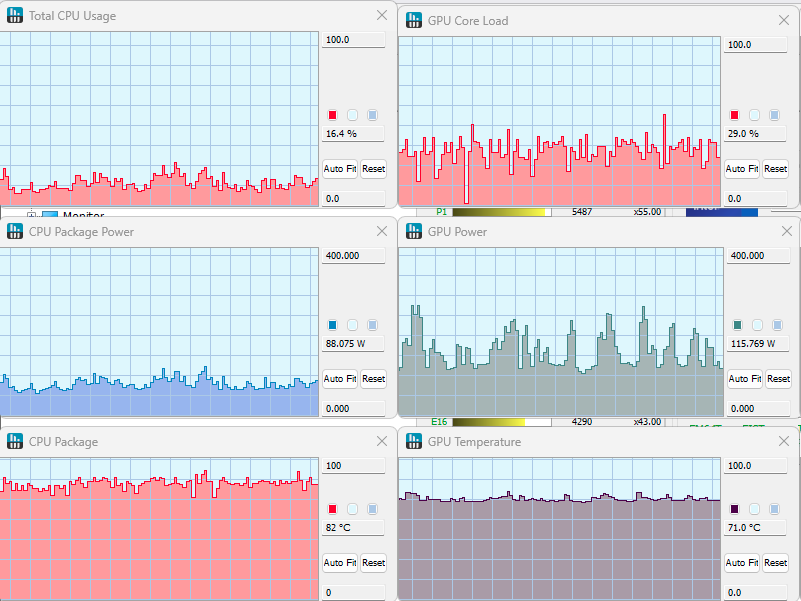Image resolution: width=801 pixels, height=601 pixels.
Task: Click the 29.0 % GPU load readout
Action: [755, 134]
